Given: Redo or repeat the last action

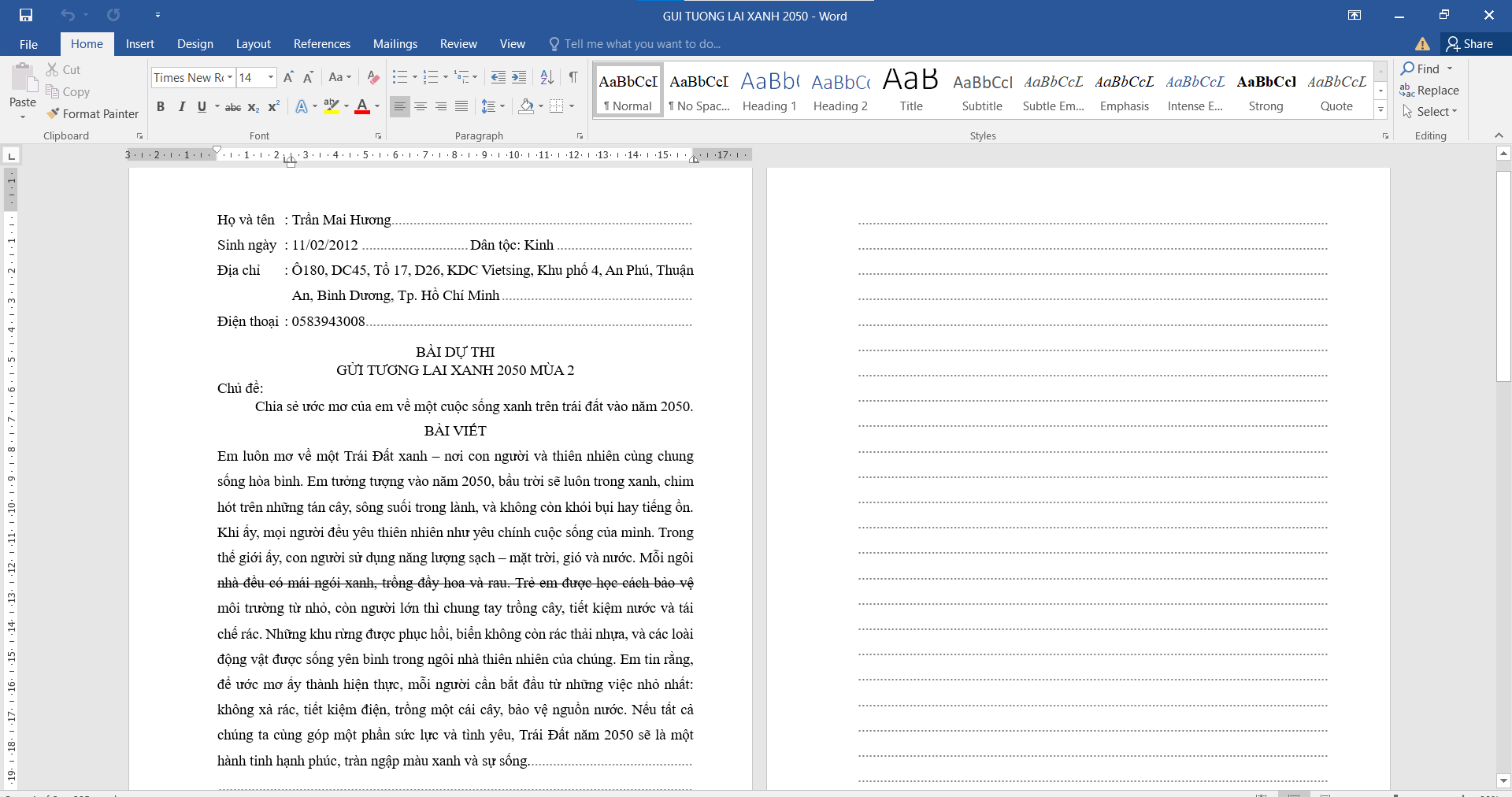Looking at the screenshot, I should tap(113, 15).
